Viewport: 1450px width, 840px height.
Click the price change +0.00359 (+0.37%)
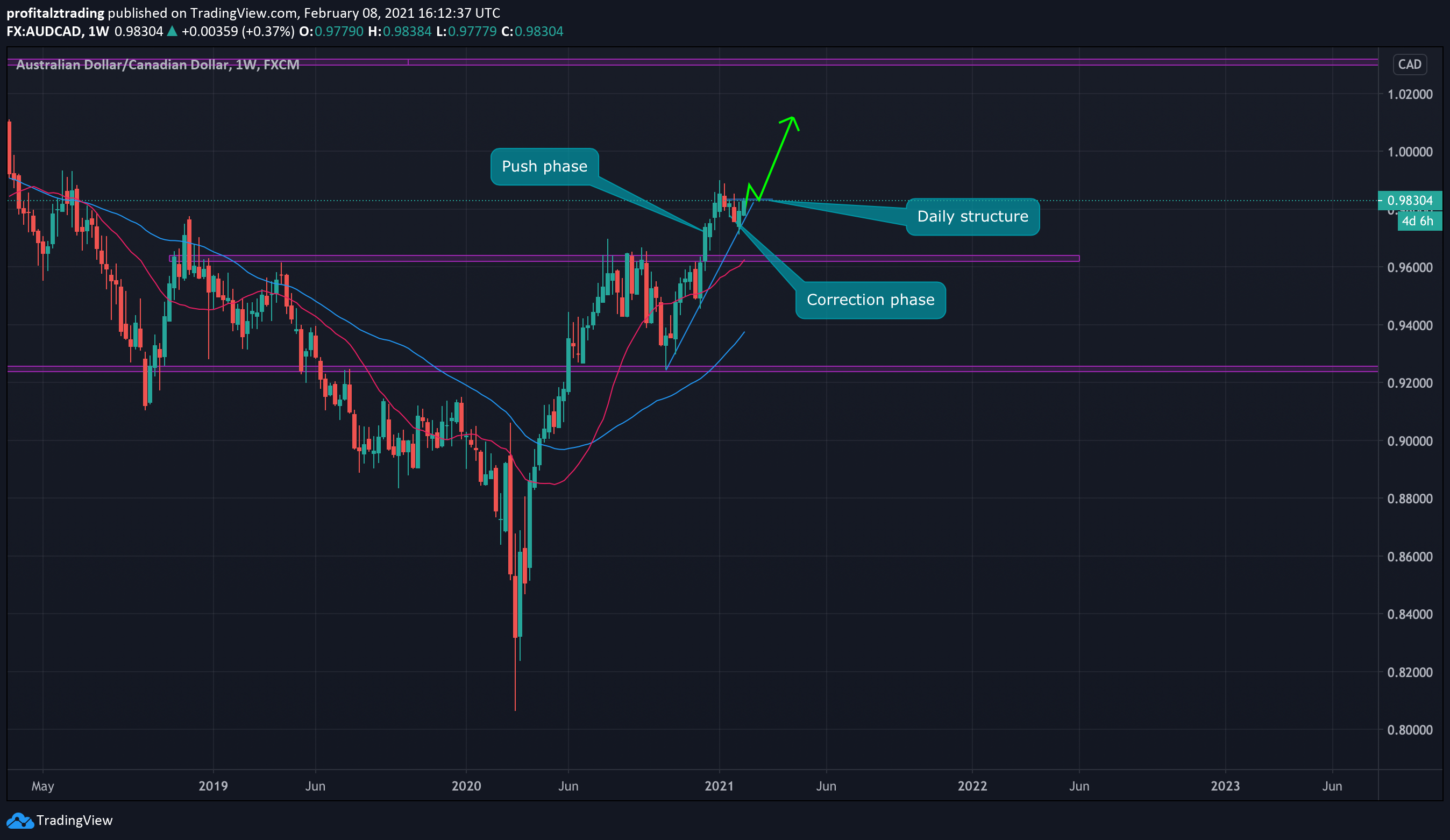[x=238, y=31]
